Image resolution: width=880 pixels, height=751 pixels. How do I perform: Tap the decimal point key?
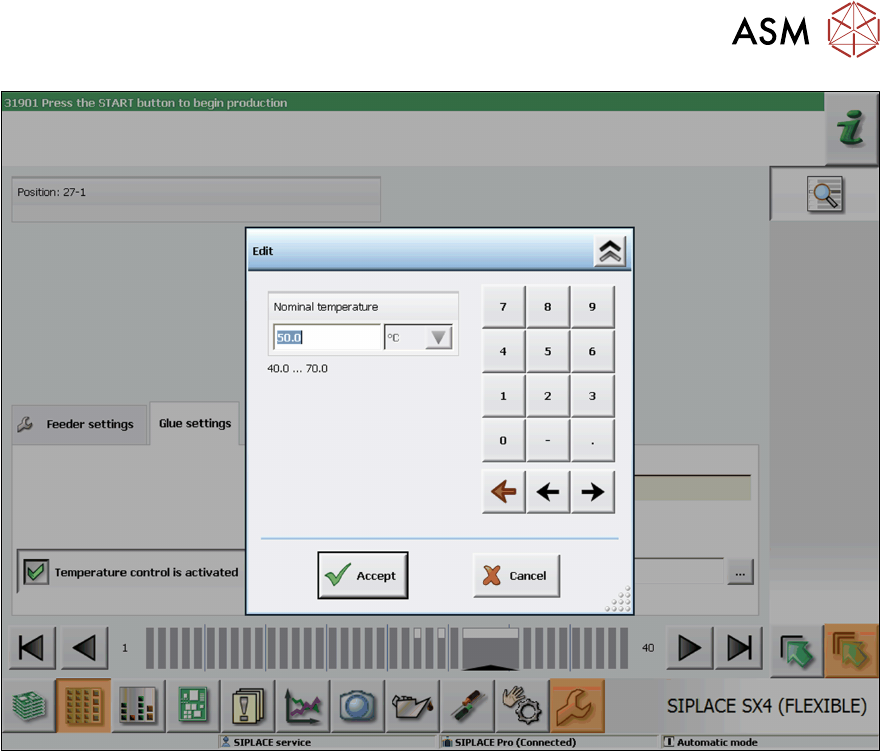click(592, 441)
